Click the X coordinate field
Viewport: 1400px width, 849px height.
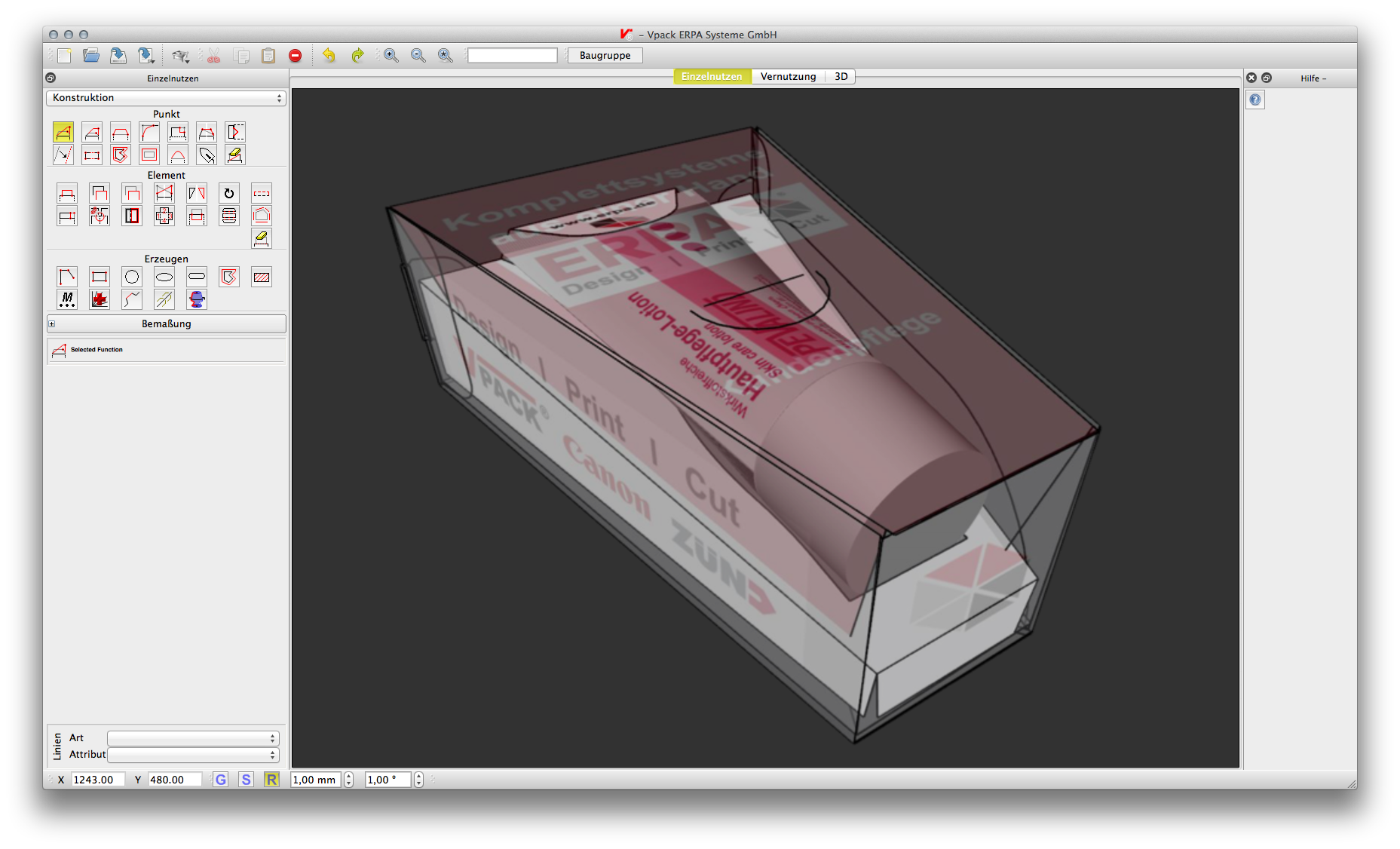click(x=98, y=780)
